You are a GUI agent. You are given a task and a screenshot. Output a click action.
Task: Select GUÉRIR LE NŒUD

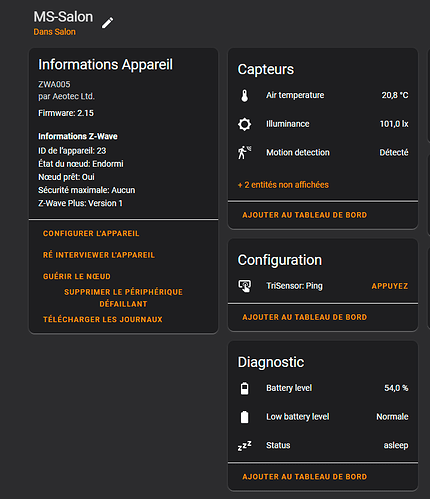(77, 276)
